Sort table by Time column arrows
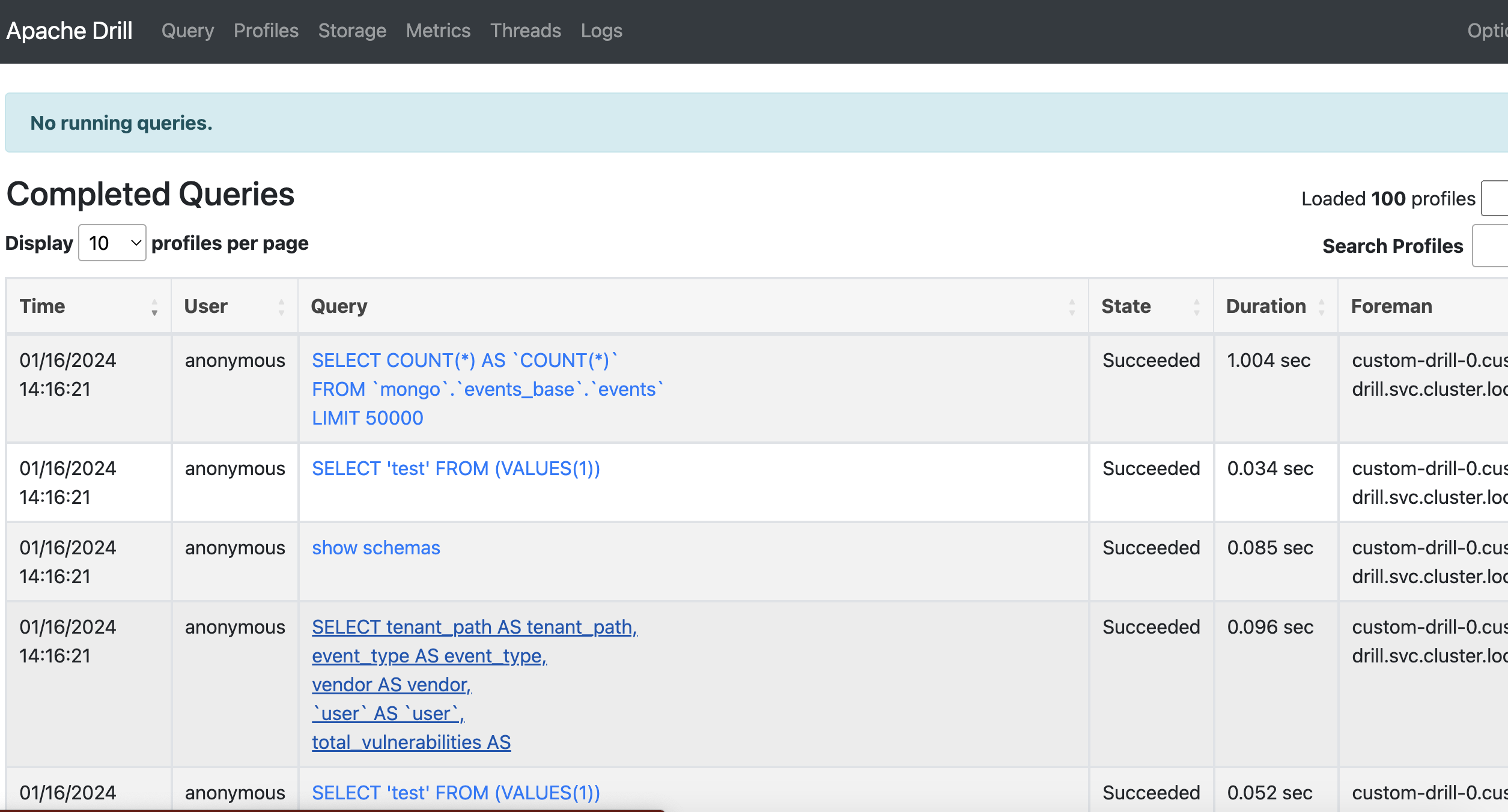 click(154, 308)
